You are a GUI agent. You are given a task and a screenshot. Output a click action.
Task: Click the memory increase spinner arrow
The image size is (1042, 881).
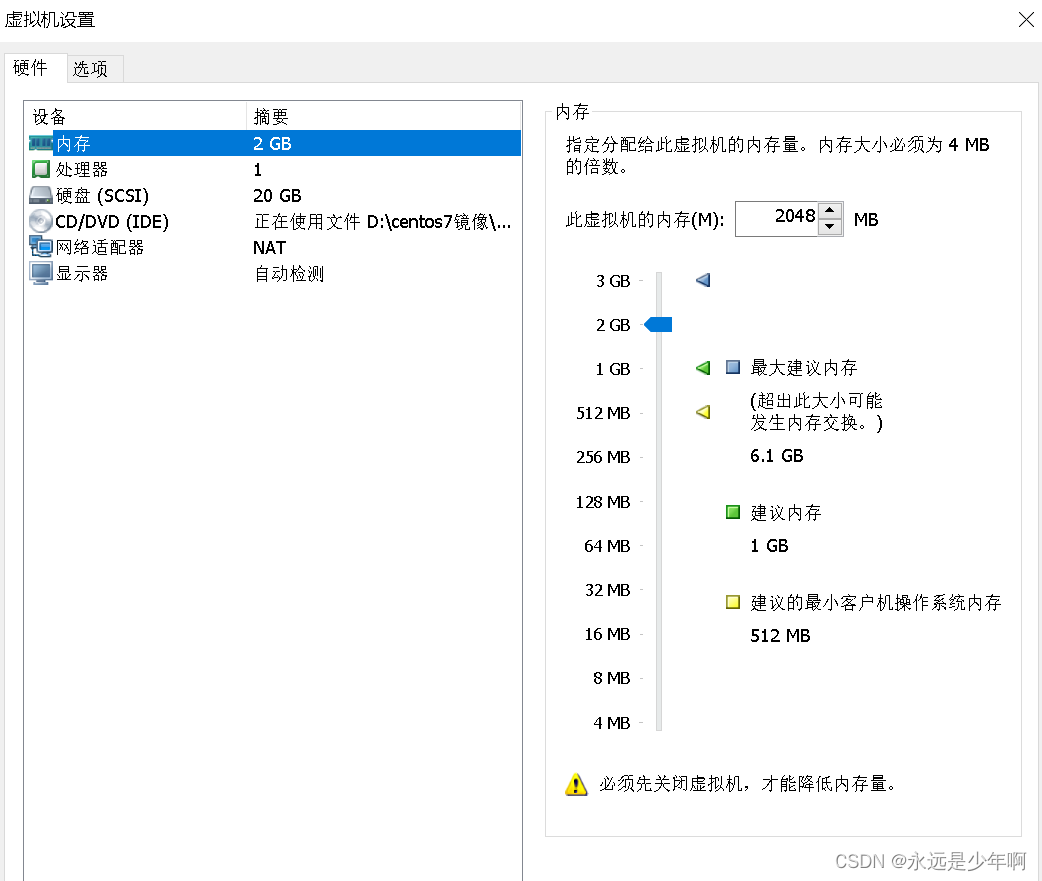(830, 212)
